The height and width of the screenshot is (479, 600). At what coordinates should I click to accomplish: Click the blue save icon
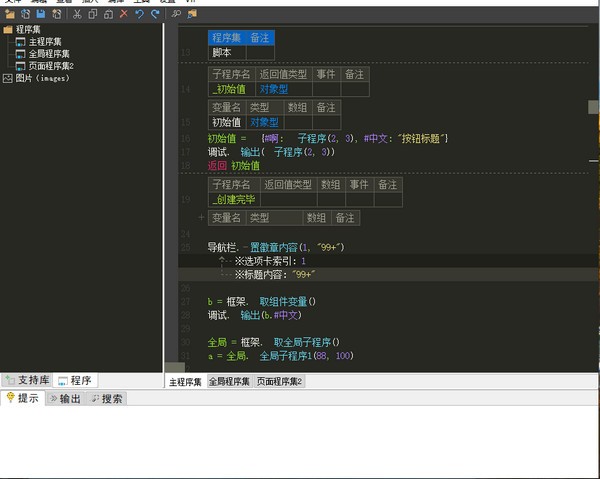(41, 14)
